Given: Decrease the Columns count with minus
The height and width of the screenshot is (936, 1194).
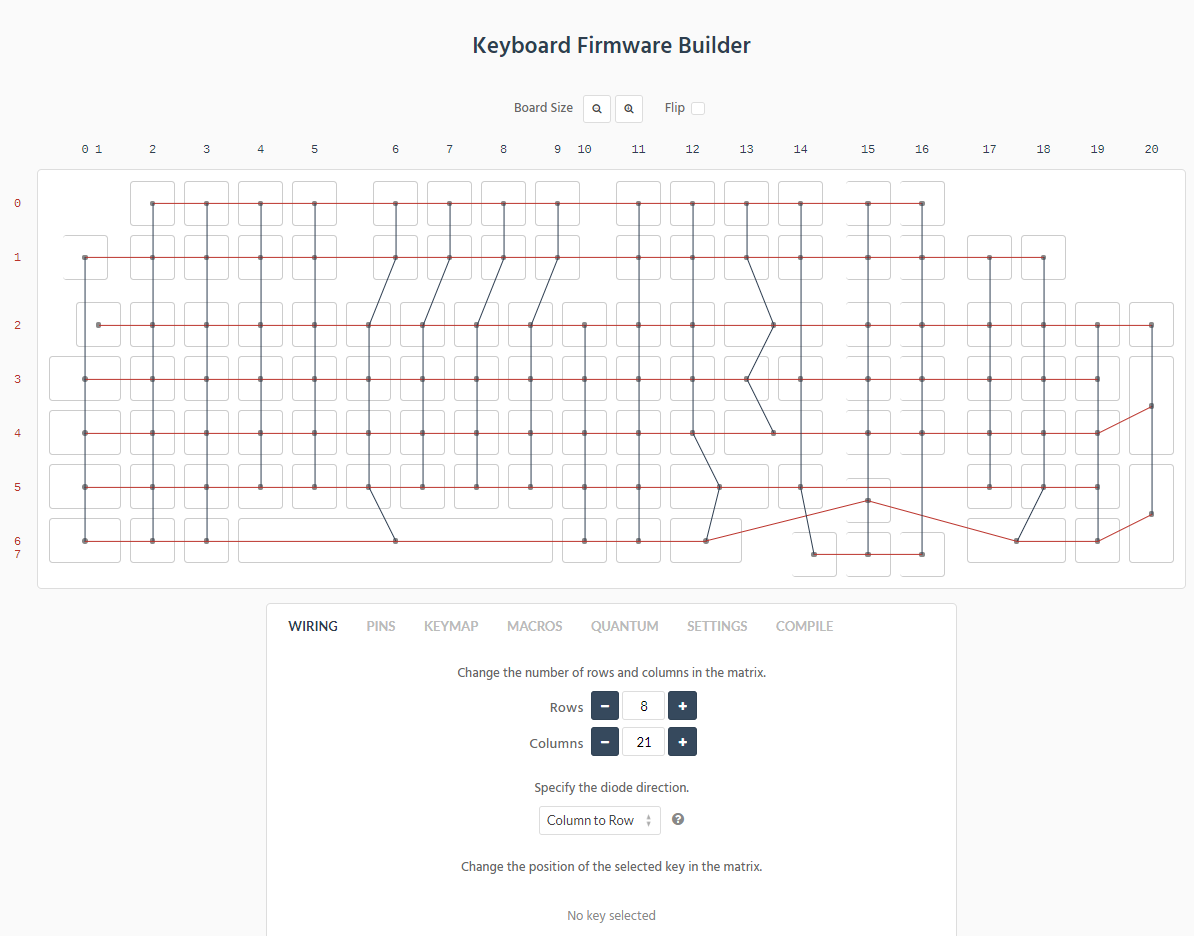Looking at the screenshot, I should click(605, 742).
